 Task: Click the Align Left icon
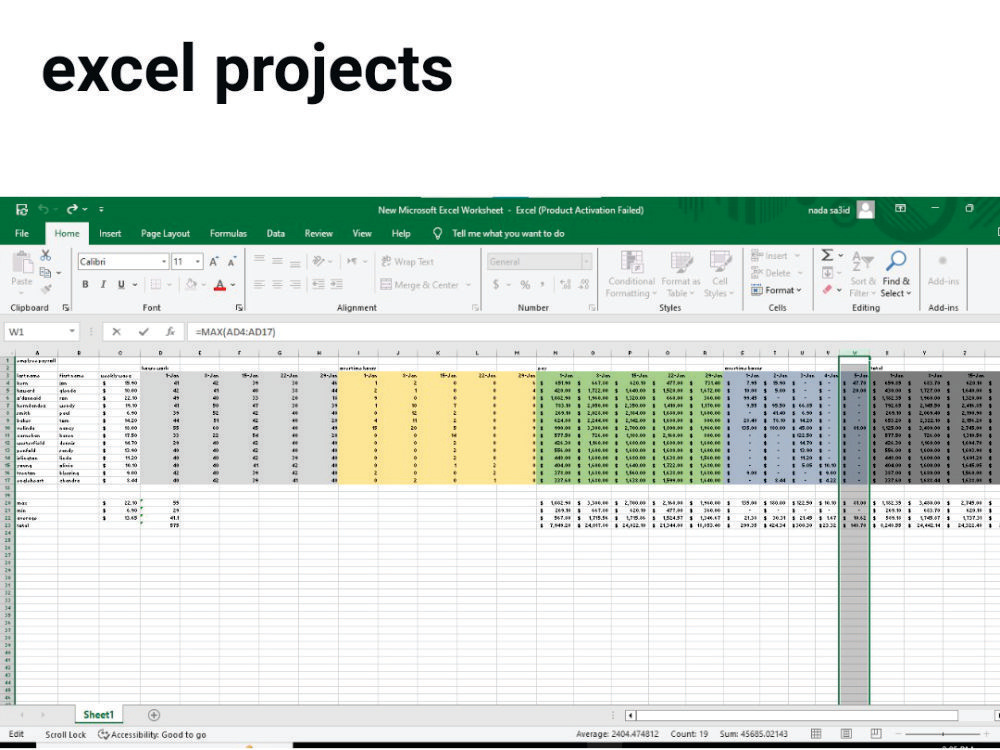point(259,284)
